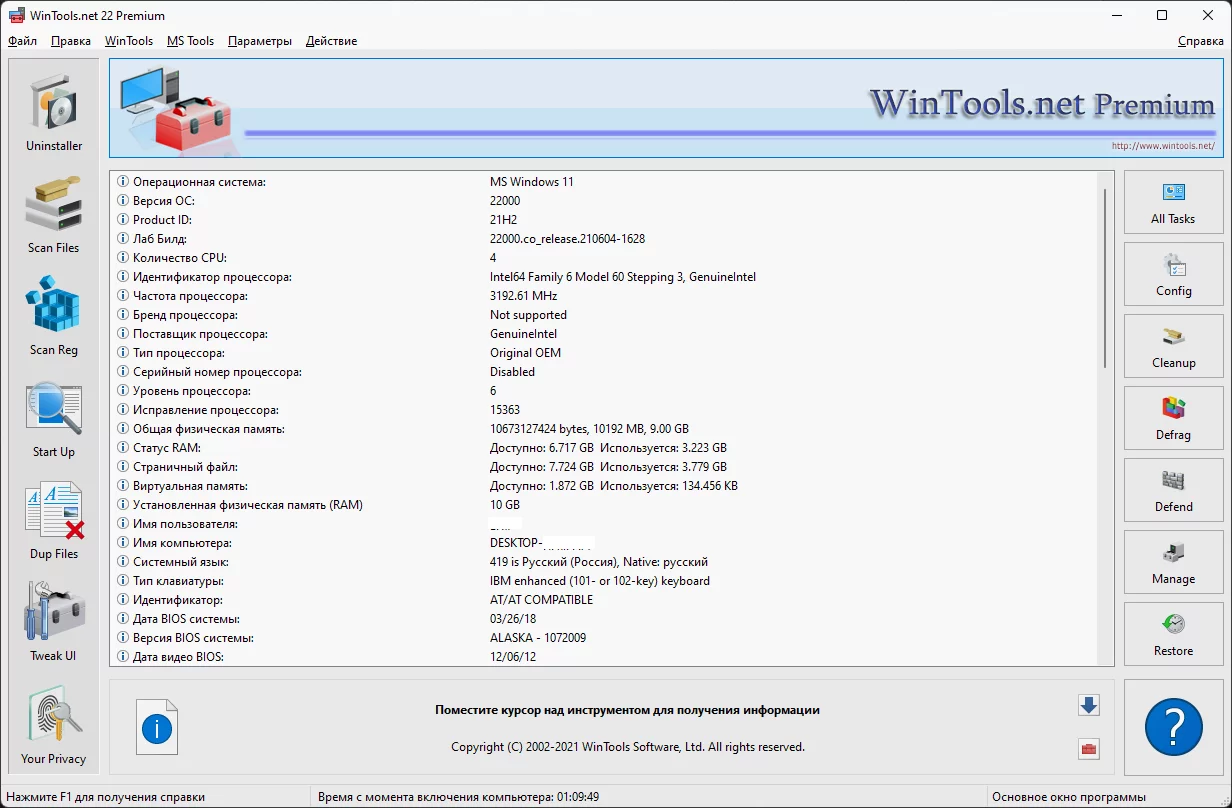
Task: Click info icon beside Количество CPU
Action: click(x=123, y=258)
